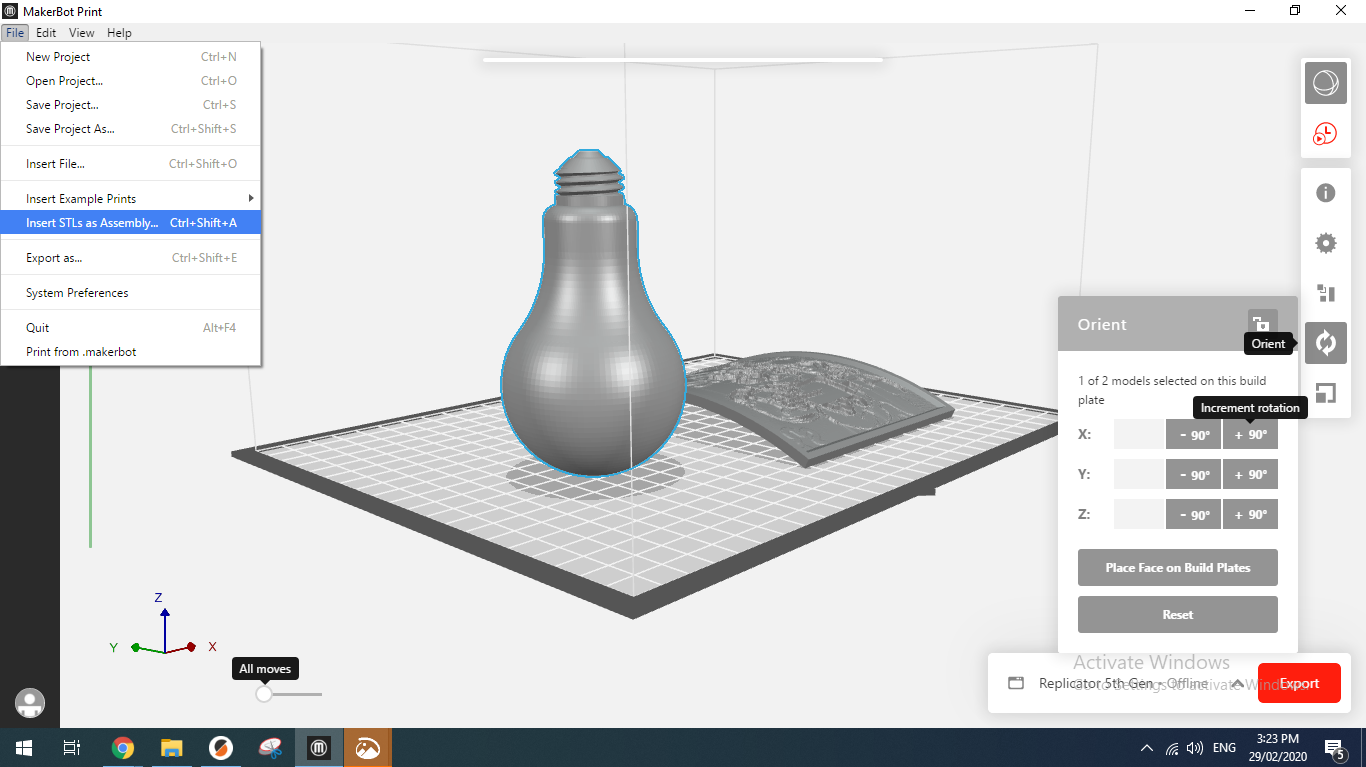This screenshot has width=1366, height=767.
Task: Click the volume icon in system tray
Action: pos(1194,748)
